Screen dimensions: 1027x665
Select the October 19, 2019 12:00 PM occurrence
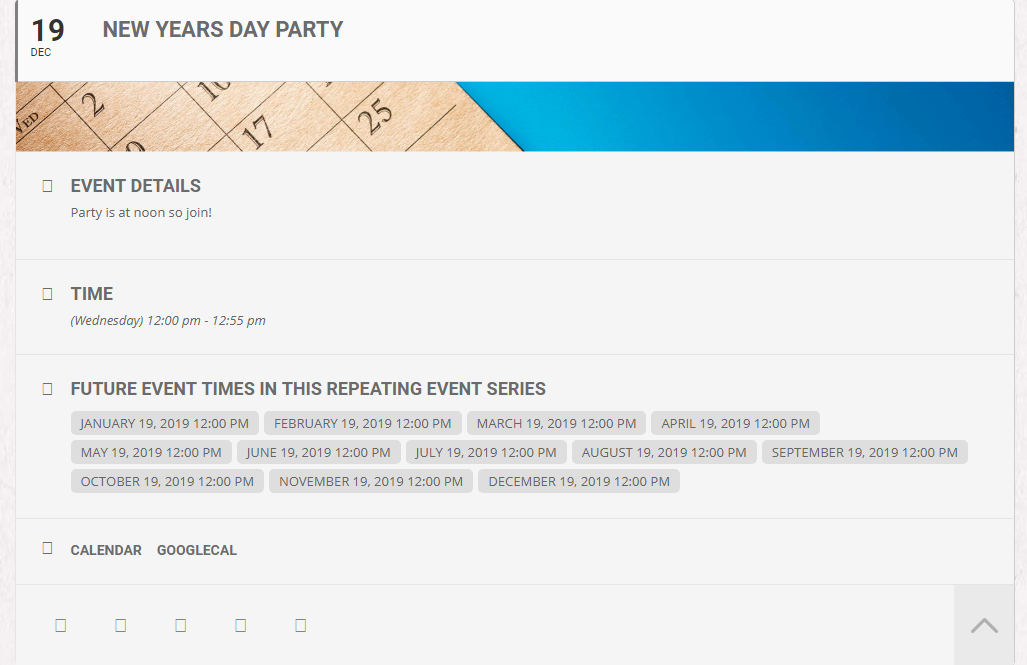pyautogui.click(x=167, y=481)
